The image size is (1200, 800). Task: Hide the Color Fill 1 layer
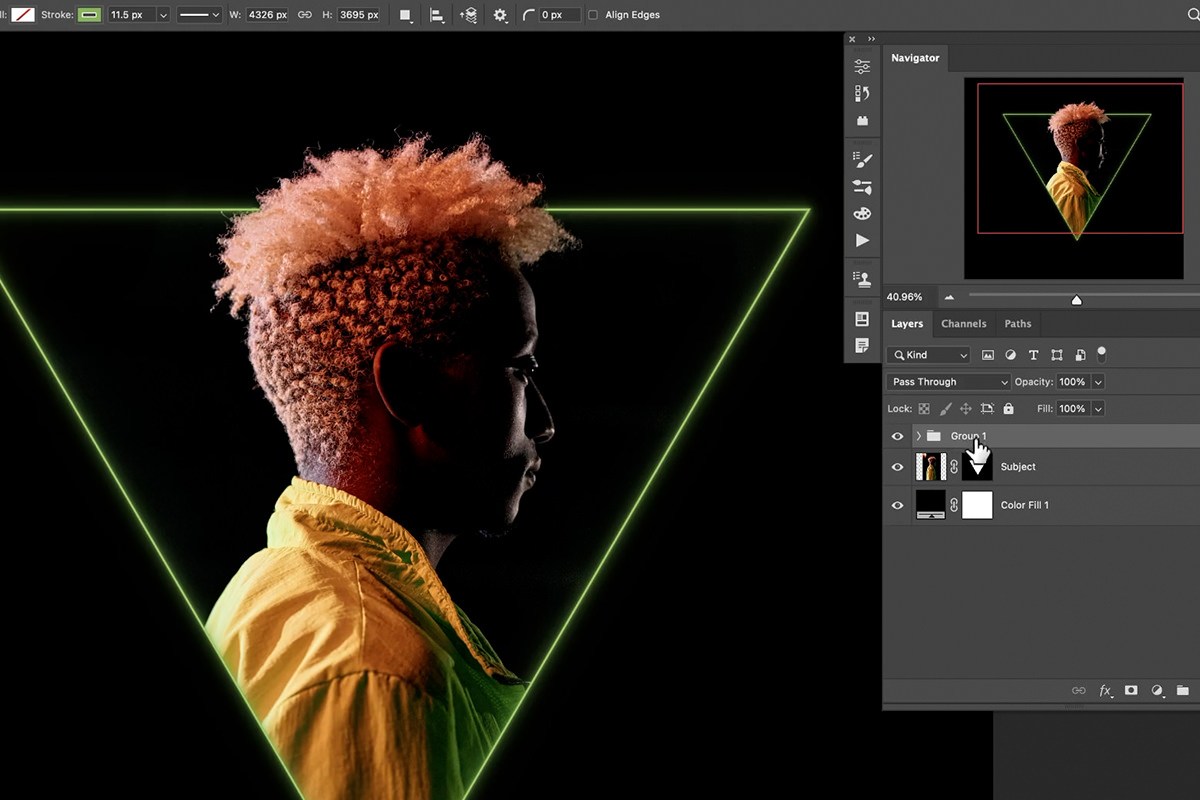(x=897, y=505)
